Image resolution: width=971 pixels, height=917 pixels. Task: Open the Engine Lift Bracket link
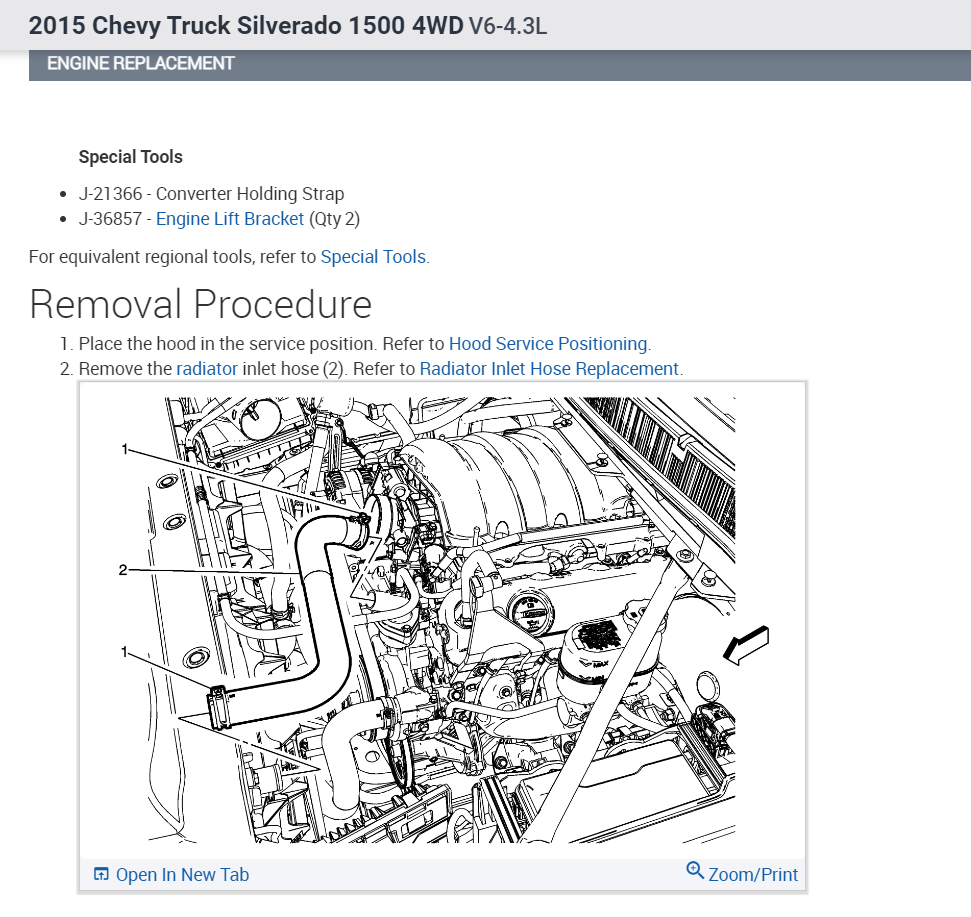click(230, 219)
